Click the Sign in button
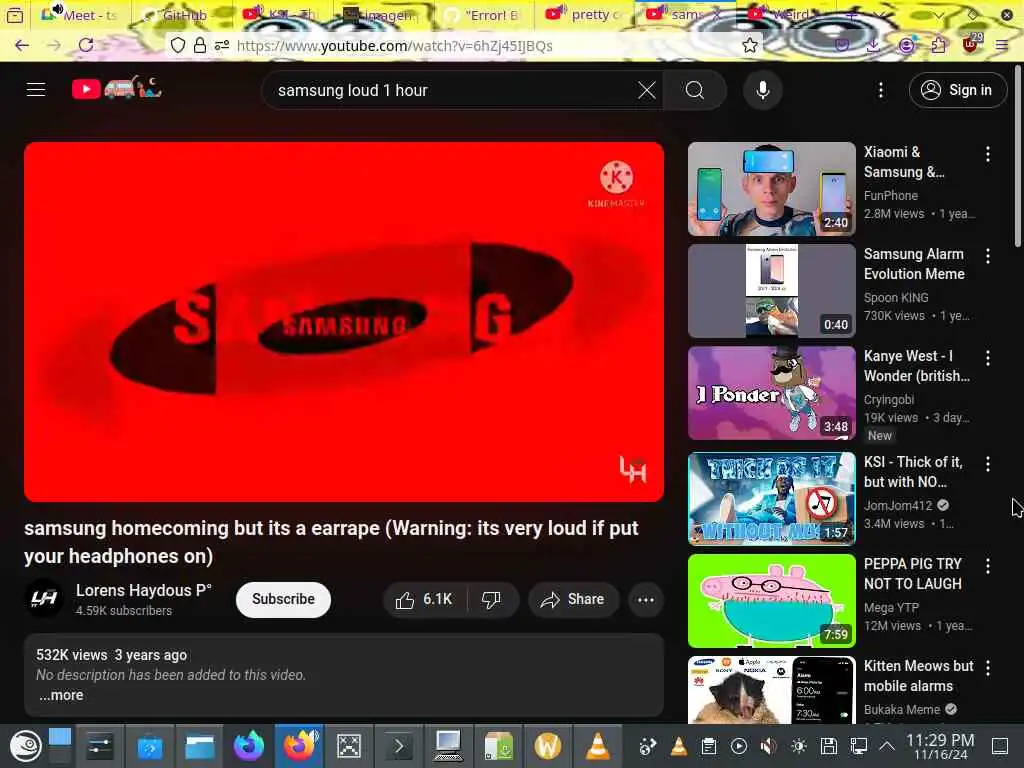This screenshot has width=1024, height=768. coord(957,90)
